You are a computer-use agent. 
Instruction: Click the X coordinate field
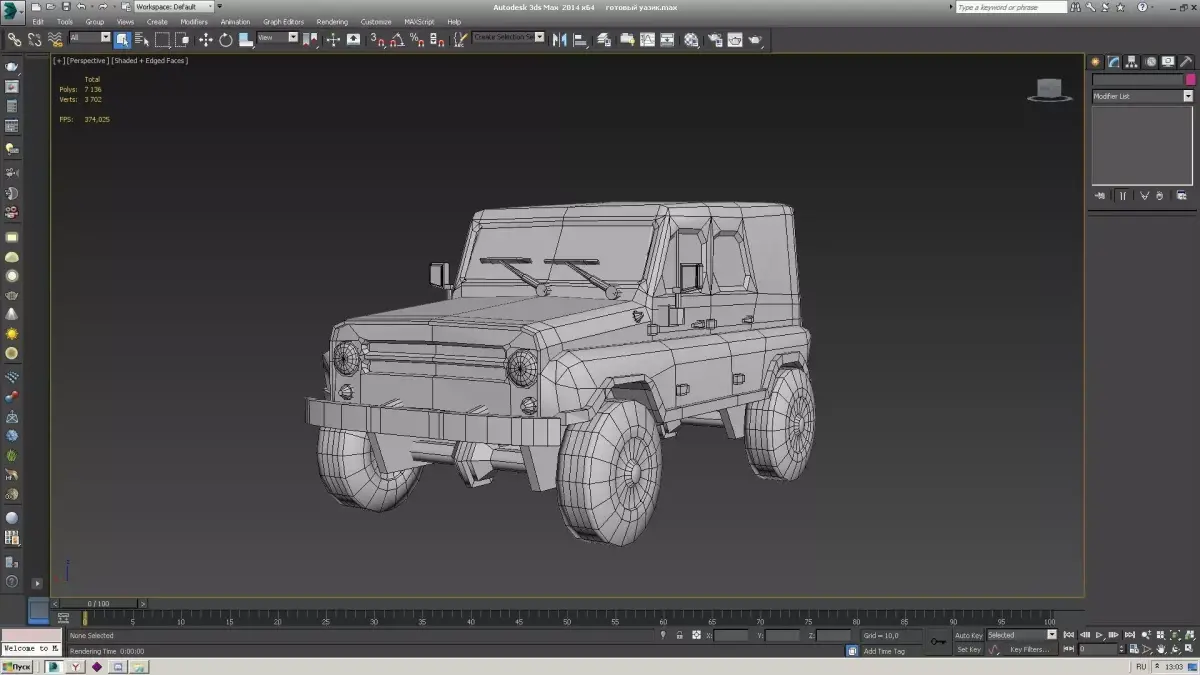(731, 635)
